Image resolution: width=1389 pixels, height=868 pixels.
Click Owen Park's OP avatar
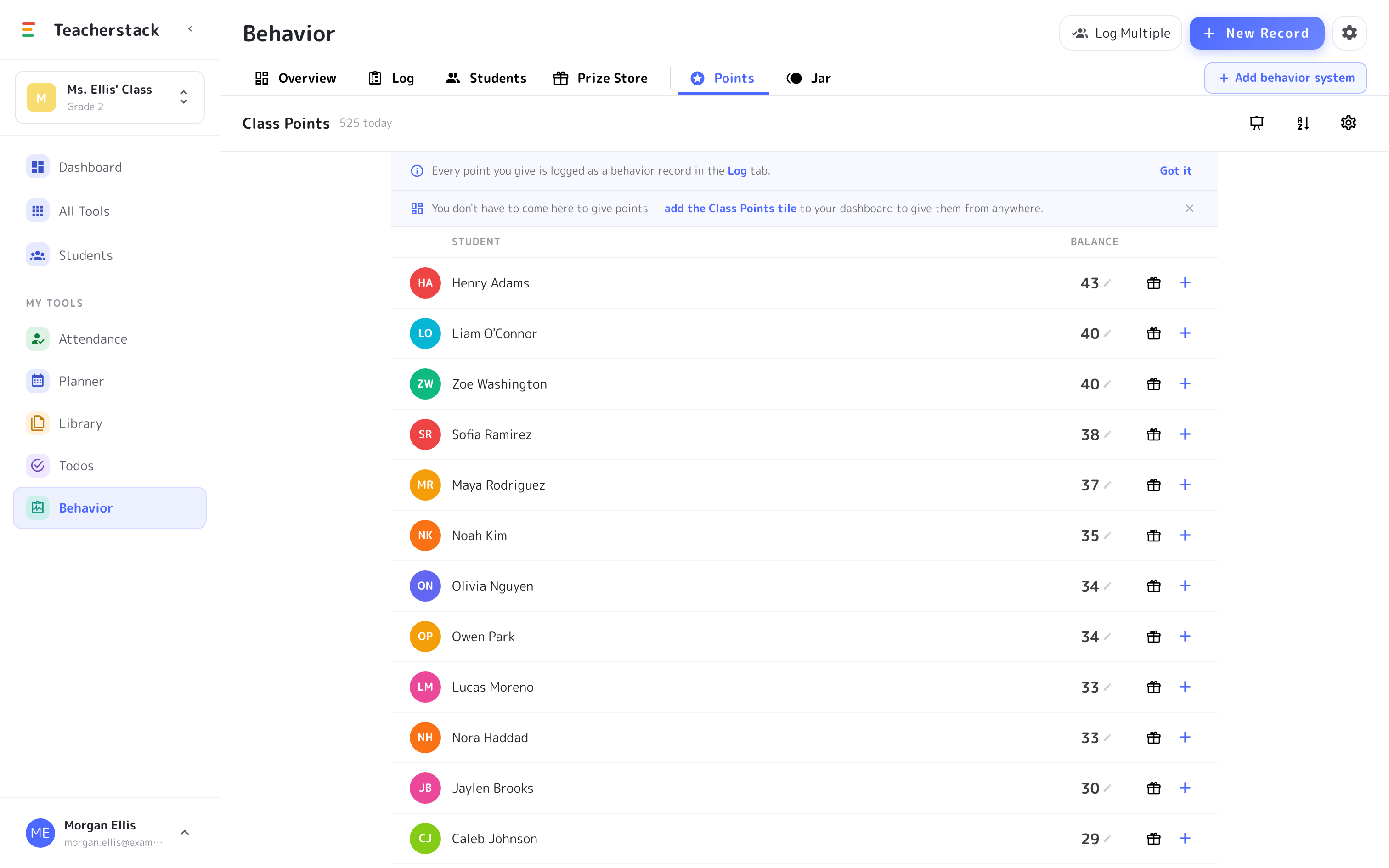[425, 637]
